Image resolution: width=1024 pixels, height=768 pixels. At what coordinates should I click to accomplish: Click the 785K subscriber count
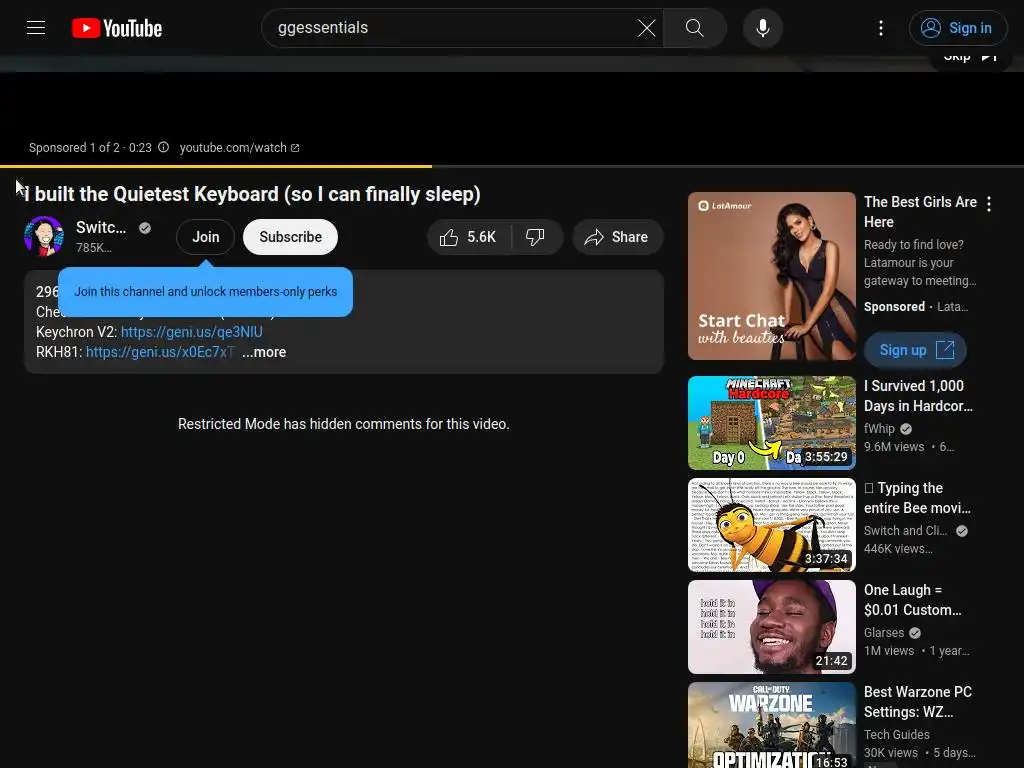(93, 248)
